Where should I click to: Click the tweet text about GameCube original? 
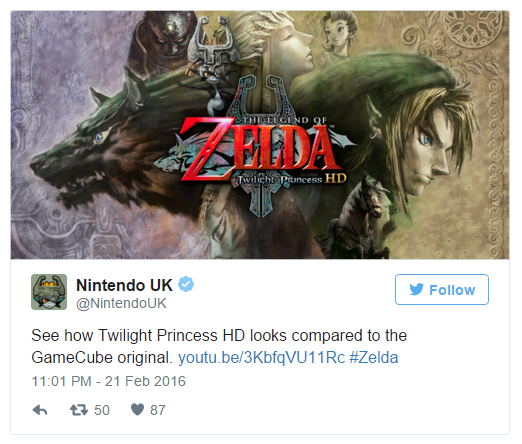point(219,346)
